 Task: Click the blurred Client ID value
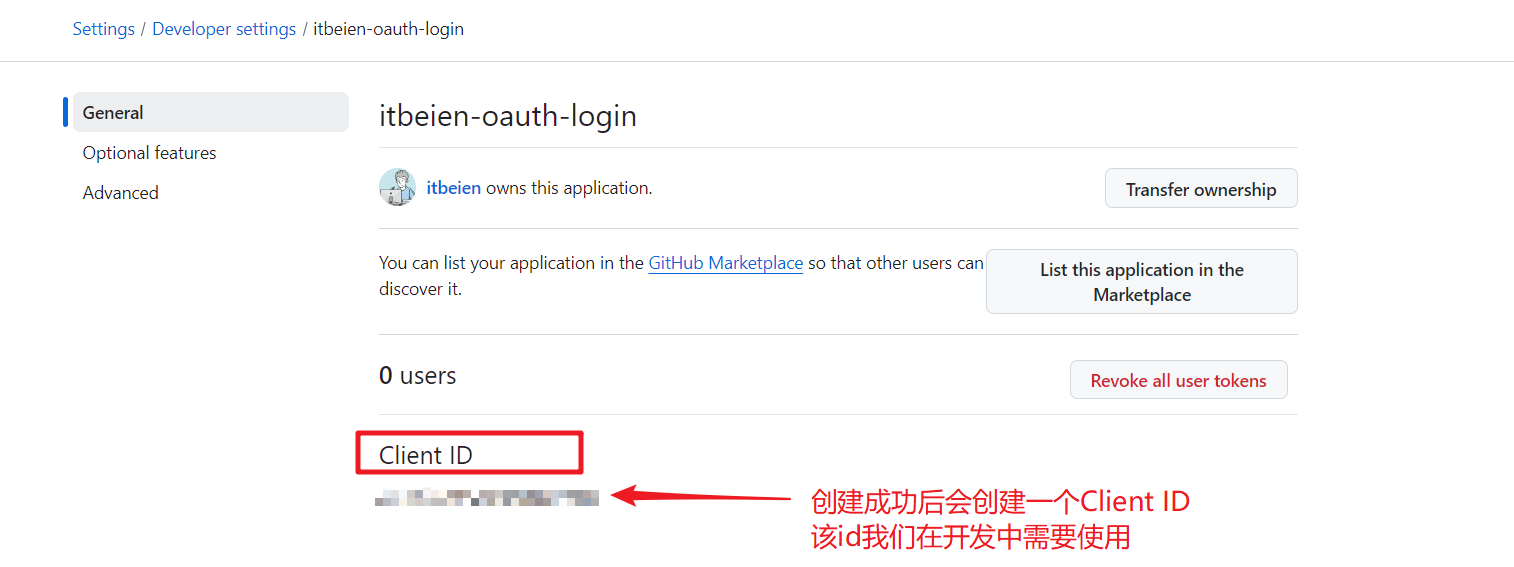[487, 497]
